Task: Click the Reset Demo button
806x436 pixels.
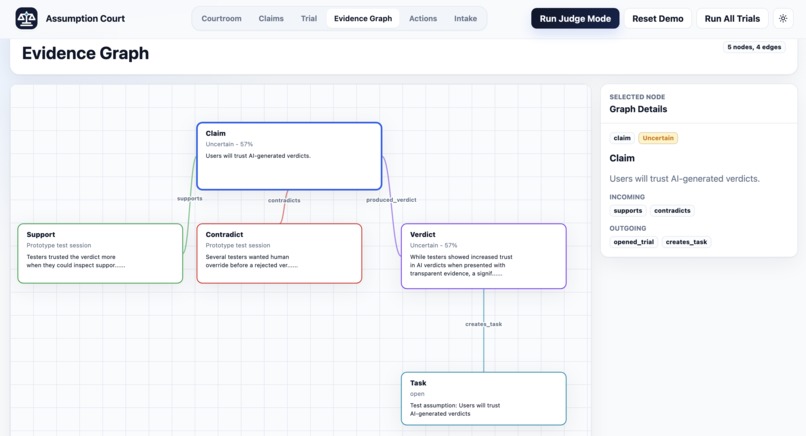Action: click(x=658, y=19)
